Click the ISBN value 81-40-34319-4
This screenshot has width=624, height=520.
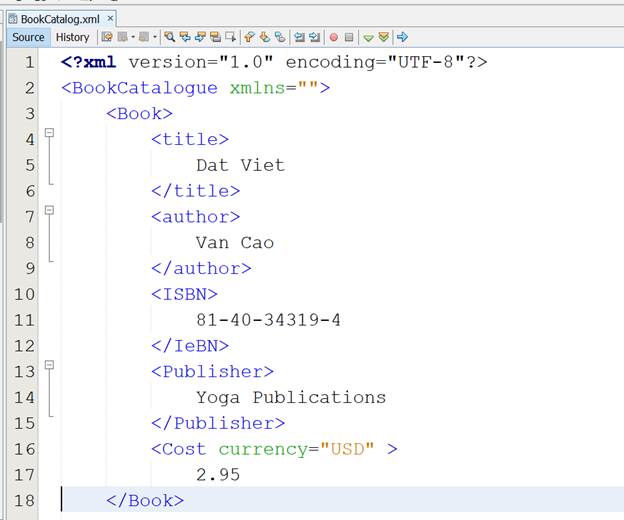[x=269, y=320]
